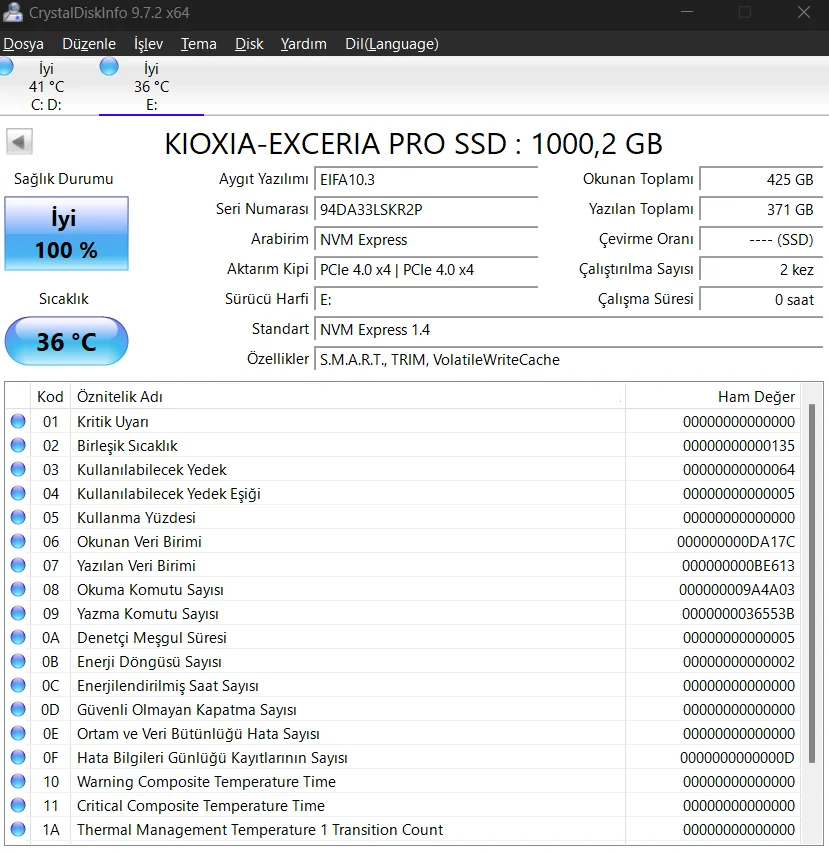Click status orb beside Okunan Veri Birimi

[18, 541]
